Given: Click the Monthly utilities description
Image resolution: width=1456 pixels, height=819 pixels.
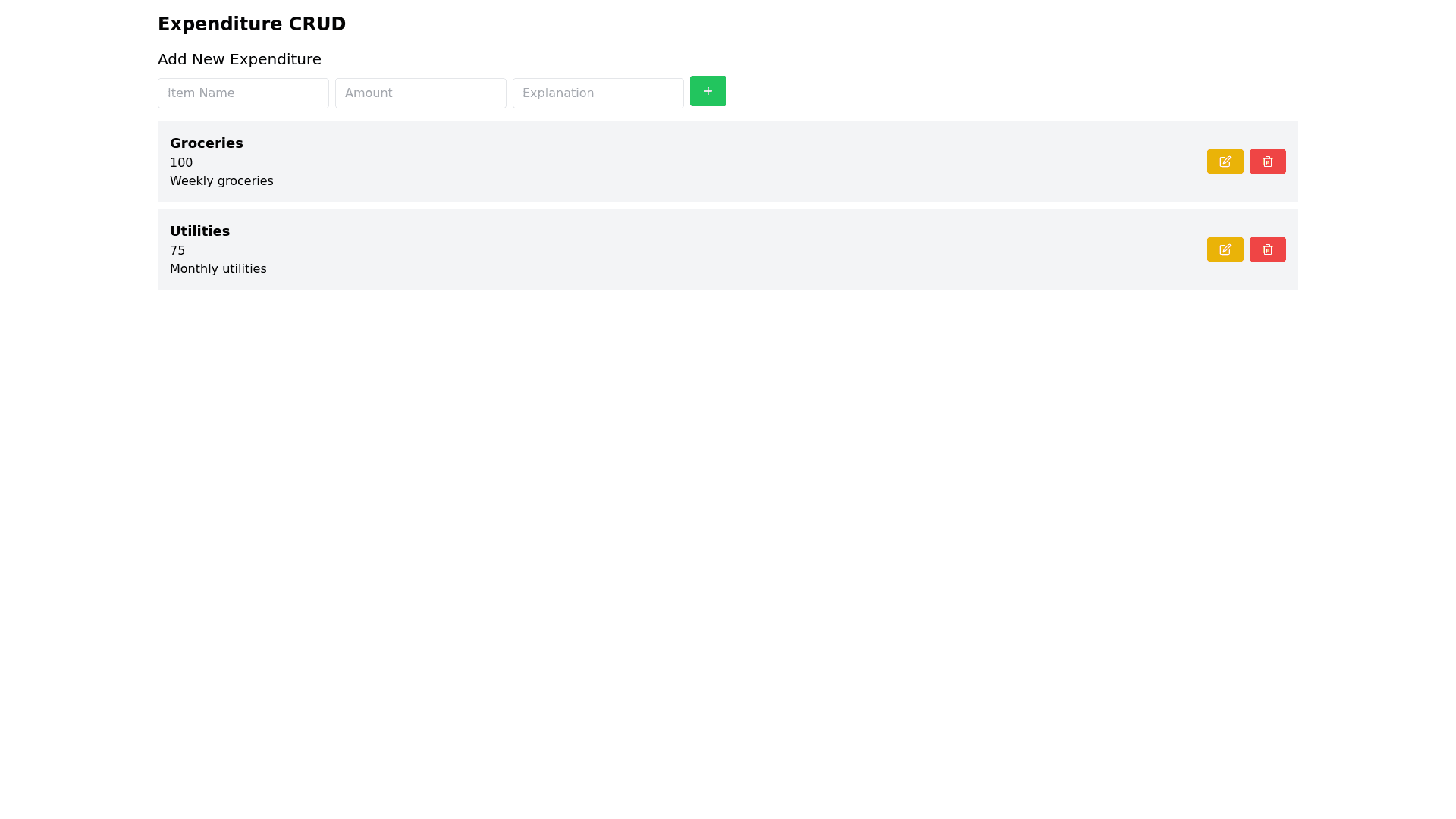Looking at the screenshot, I should pyautogui.click(x=218, y=269).
